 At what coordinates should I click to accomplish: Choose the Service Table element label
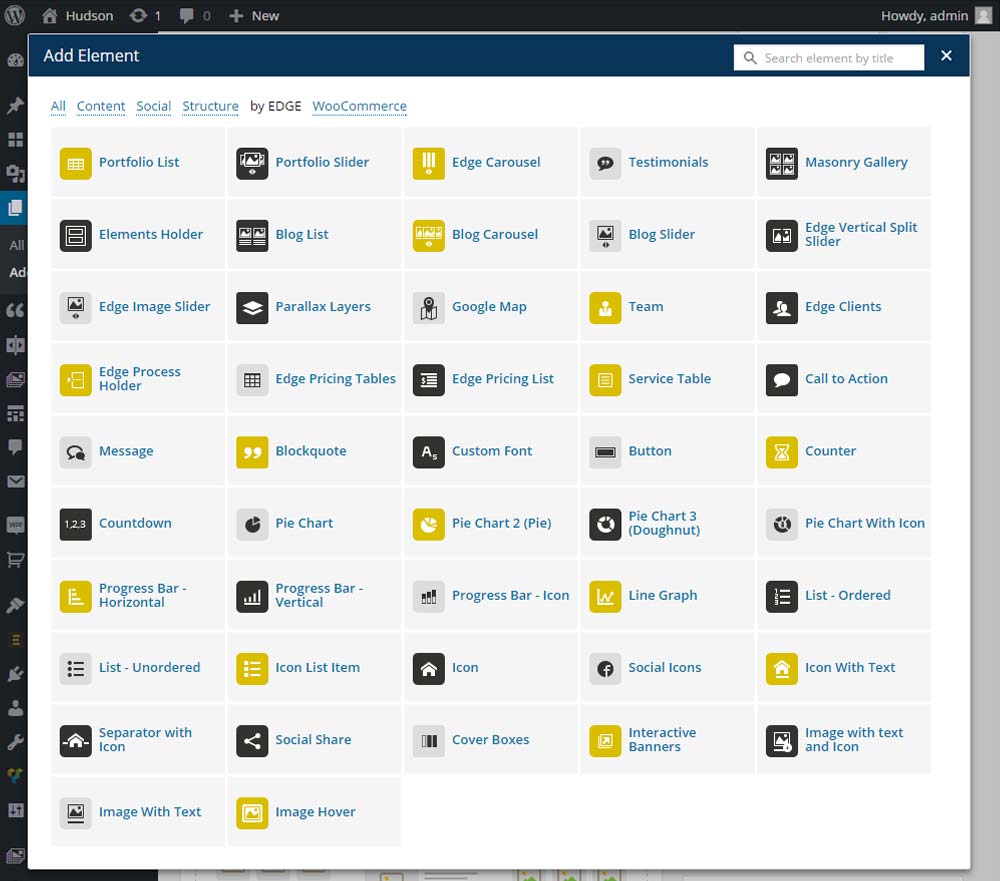coord(670,378)
